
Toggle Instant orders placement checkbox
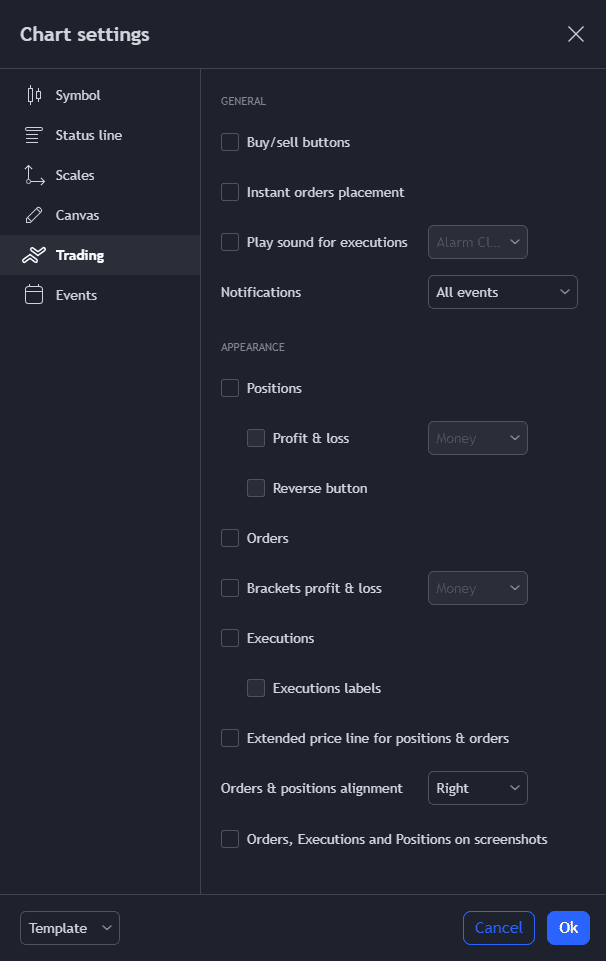pos(230,192)
